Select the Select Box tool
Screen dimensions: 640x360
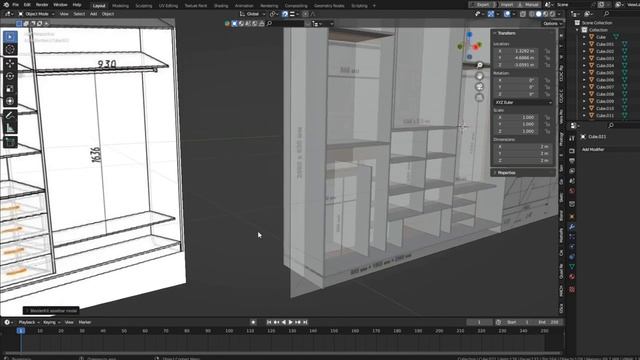tap(10, 37)
